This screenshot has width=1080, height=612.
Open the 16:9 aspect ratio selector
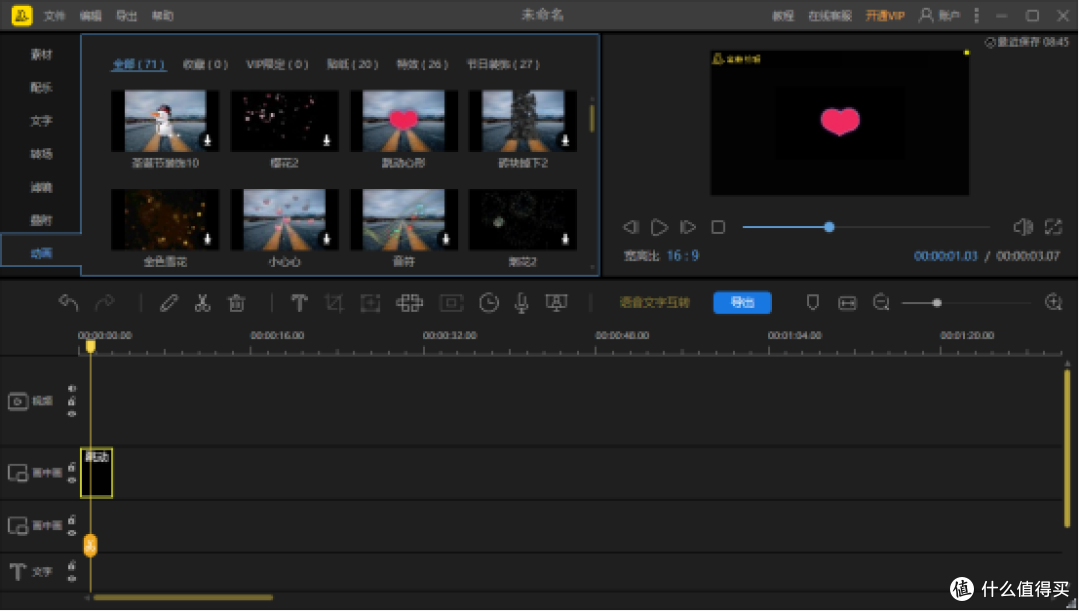click(682, 256)
